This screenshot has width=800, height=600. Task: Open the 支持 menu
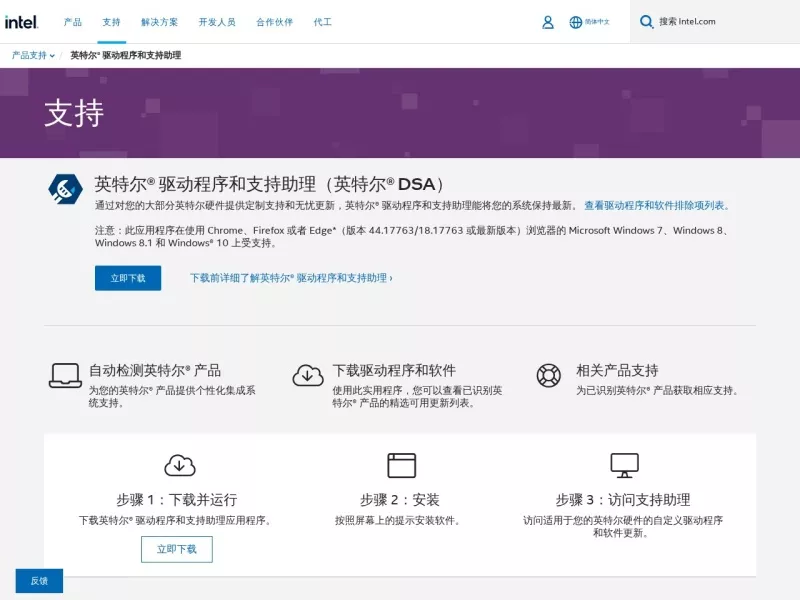tap(111, 22)
